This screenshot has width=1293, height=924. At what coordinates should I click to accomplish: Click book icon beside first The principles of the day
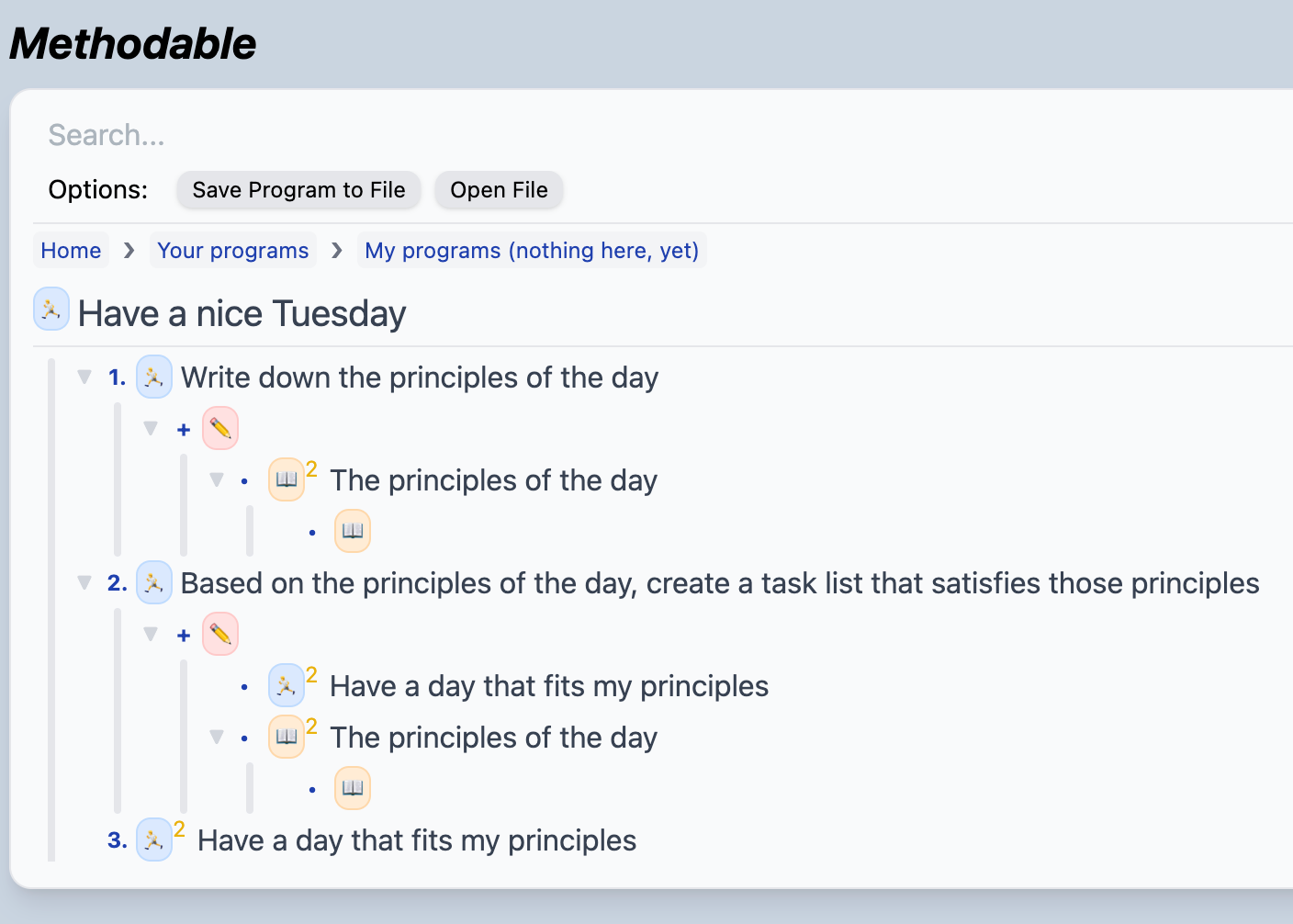pyautogui.click(x=287, y=479)
